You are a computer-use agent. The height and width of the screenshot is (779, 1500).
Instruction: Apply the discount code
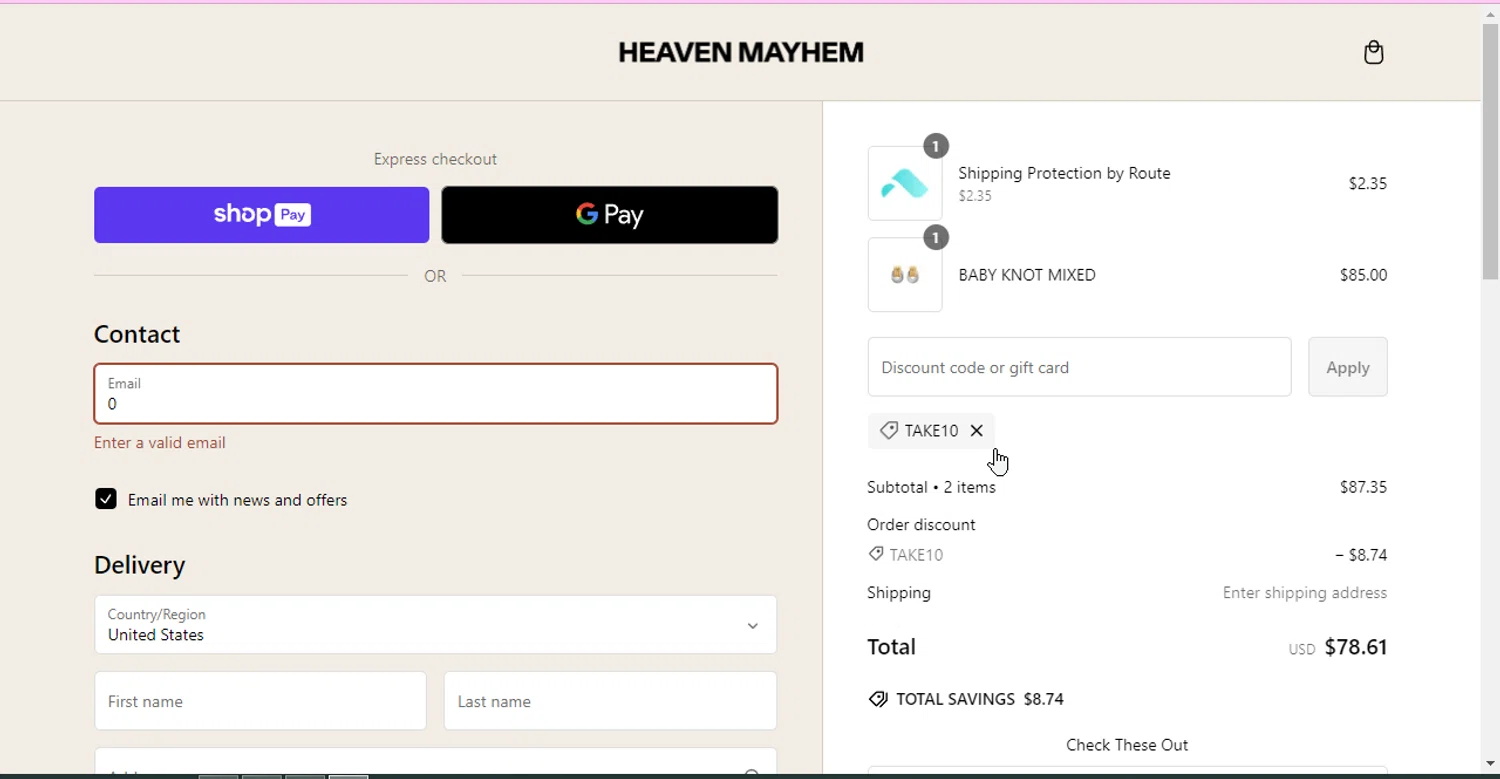click(x=1348, y=367)
